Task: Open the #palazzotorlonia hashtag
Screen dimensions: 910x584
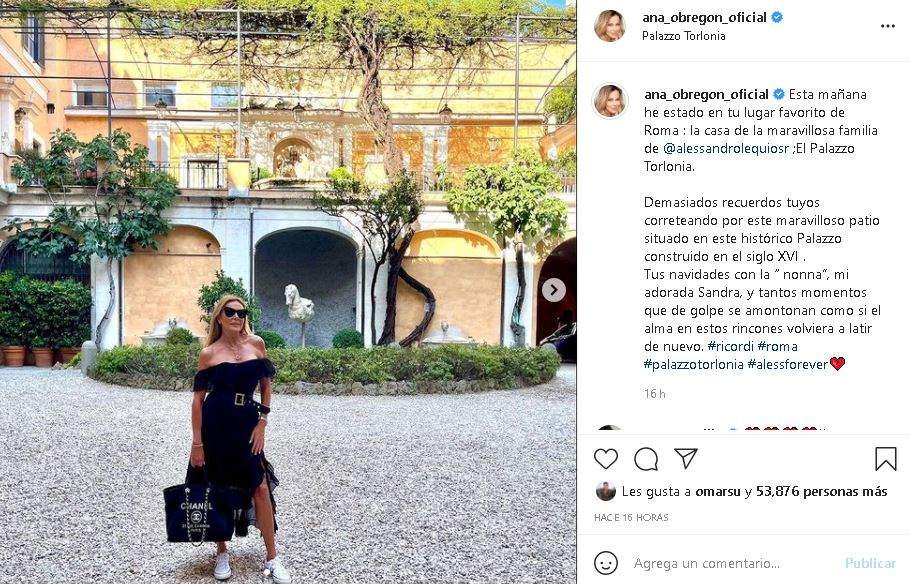Action: click(x=694, y=364)
